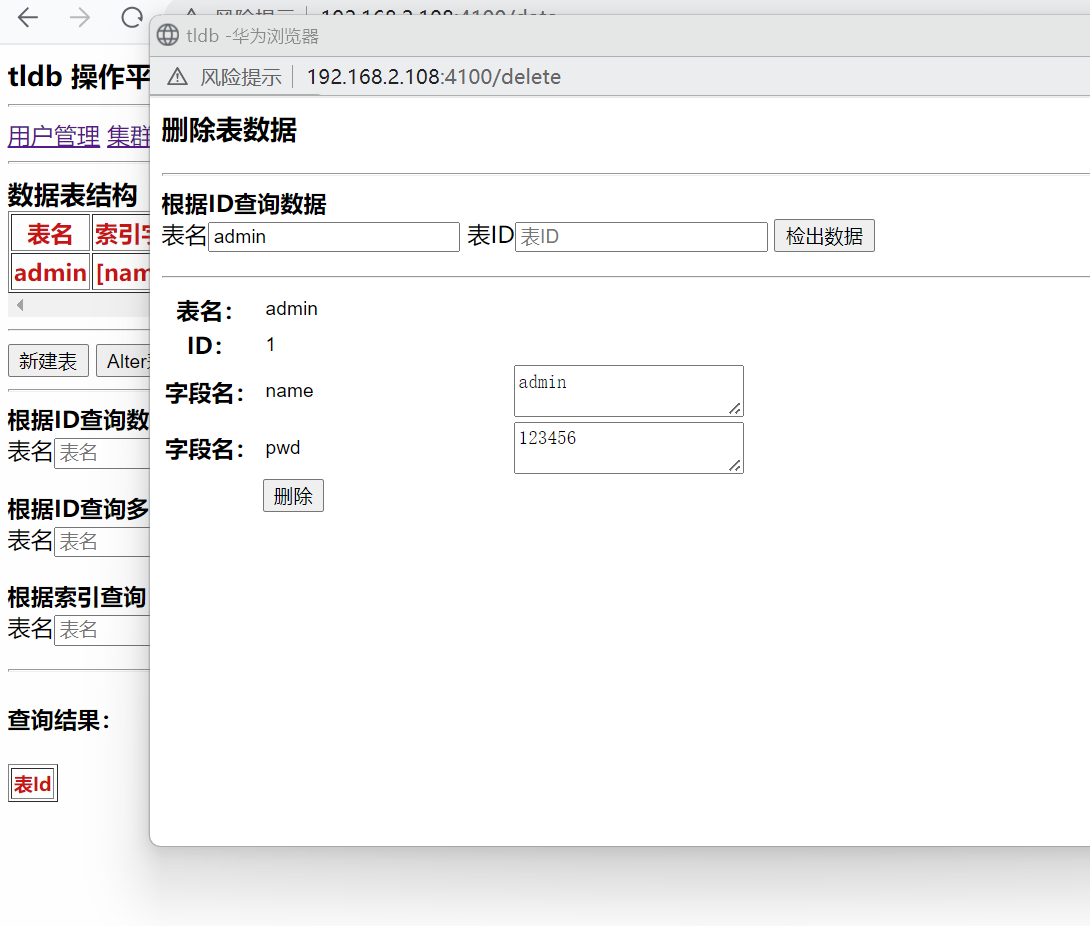Focus the 表名 field containing admin in popup

333,237
